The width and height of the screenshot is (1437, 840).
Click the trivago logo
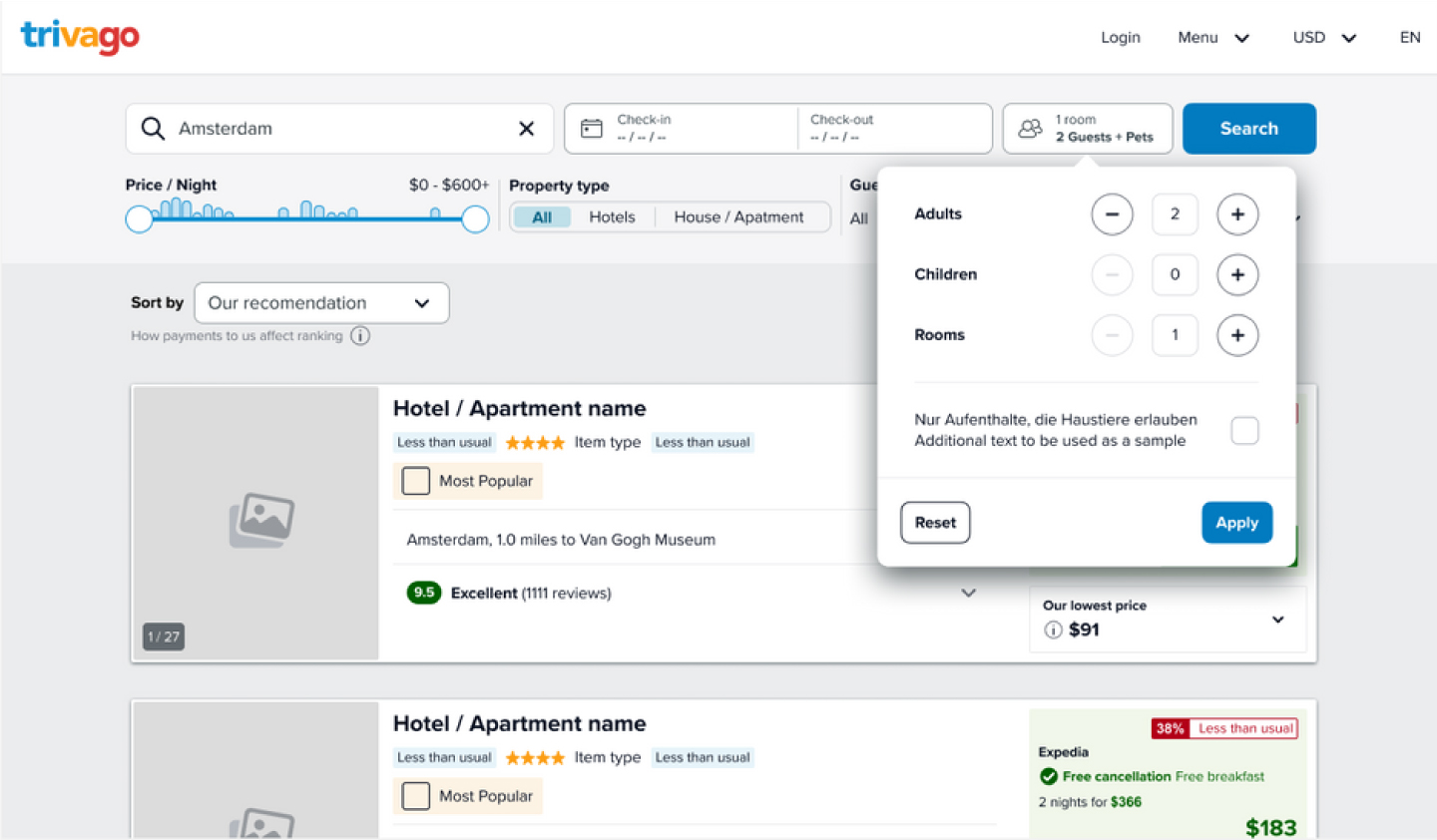80,37
